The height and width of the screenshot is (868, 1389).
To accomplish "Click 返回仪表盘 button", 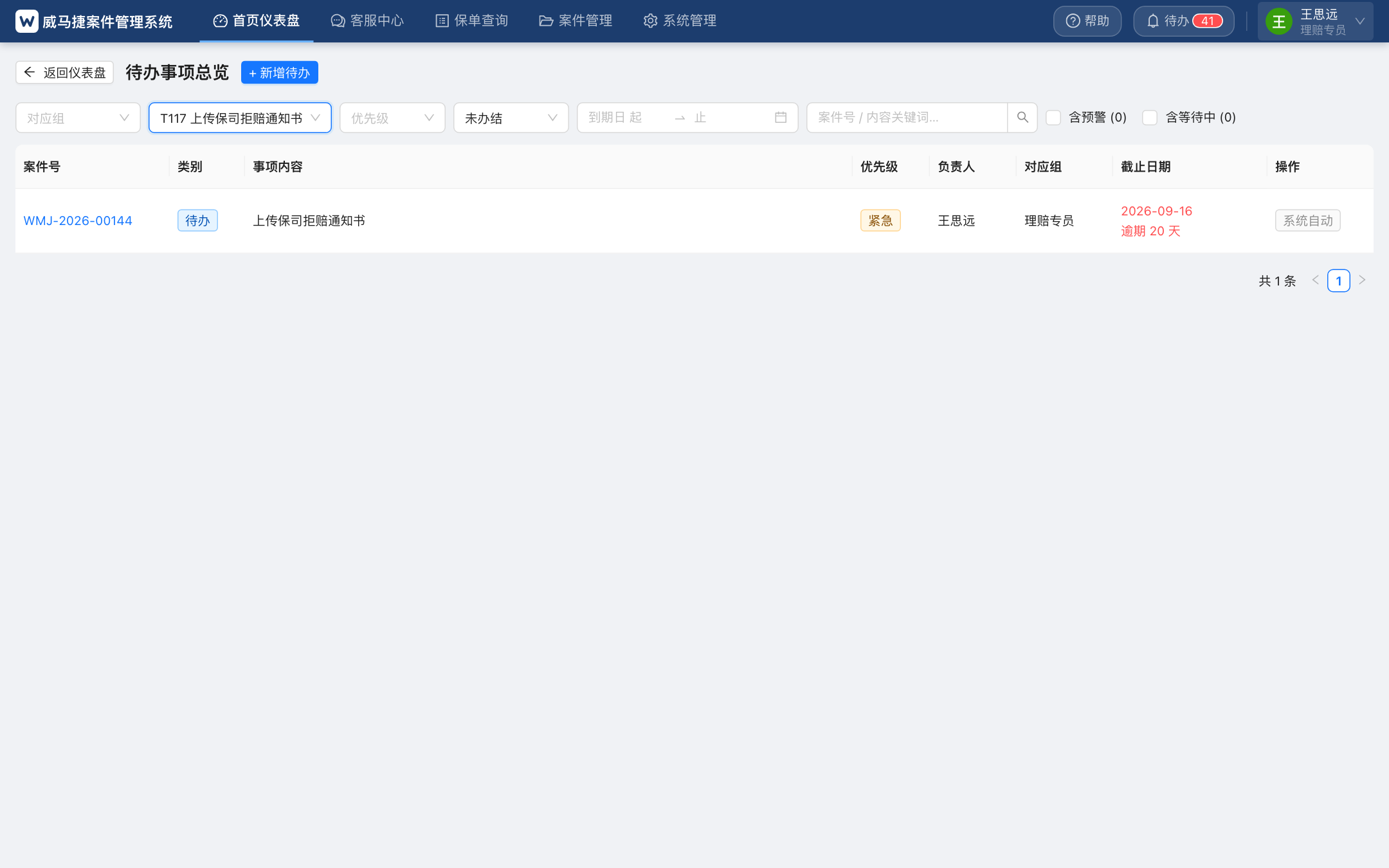I will click(64, 73).
